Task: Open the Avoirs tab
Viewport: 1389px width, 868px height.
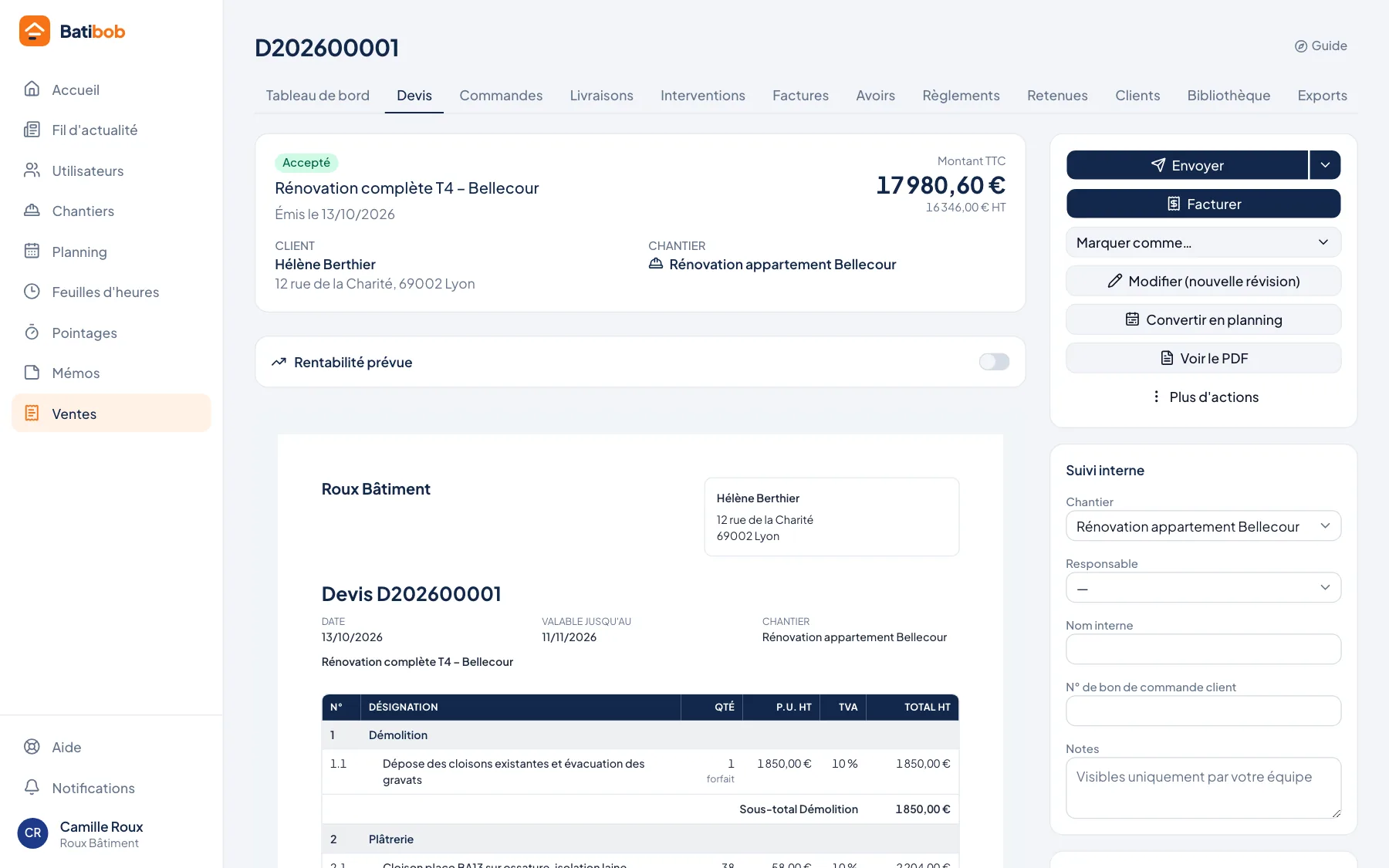Action: (875, 96)
